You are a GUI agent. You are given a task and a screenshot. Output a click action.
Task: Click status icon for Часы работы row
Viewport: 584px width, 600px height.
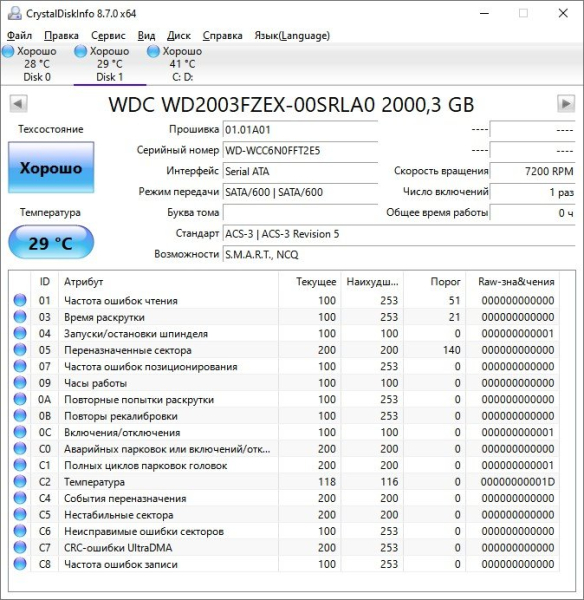20,382
